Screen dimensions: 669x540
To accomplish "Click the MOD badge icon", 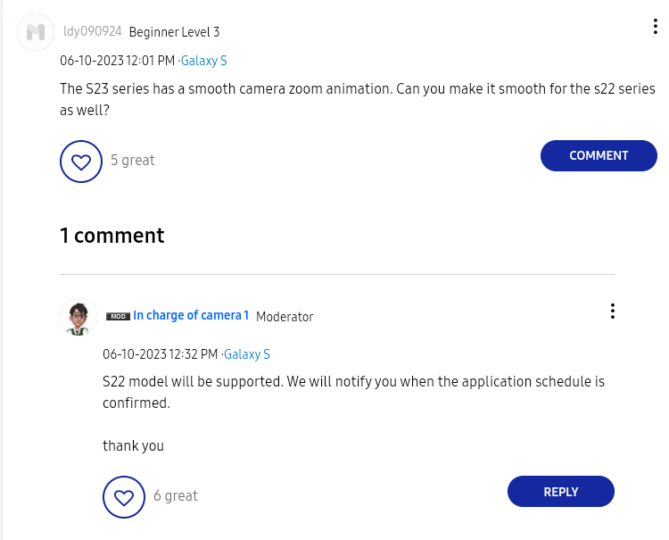I will click(118, 316).
